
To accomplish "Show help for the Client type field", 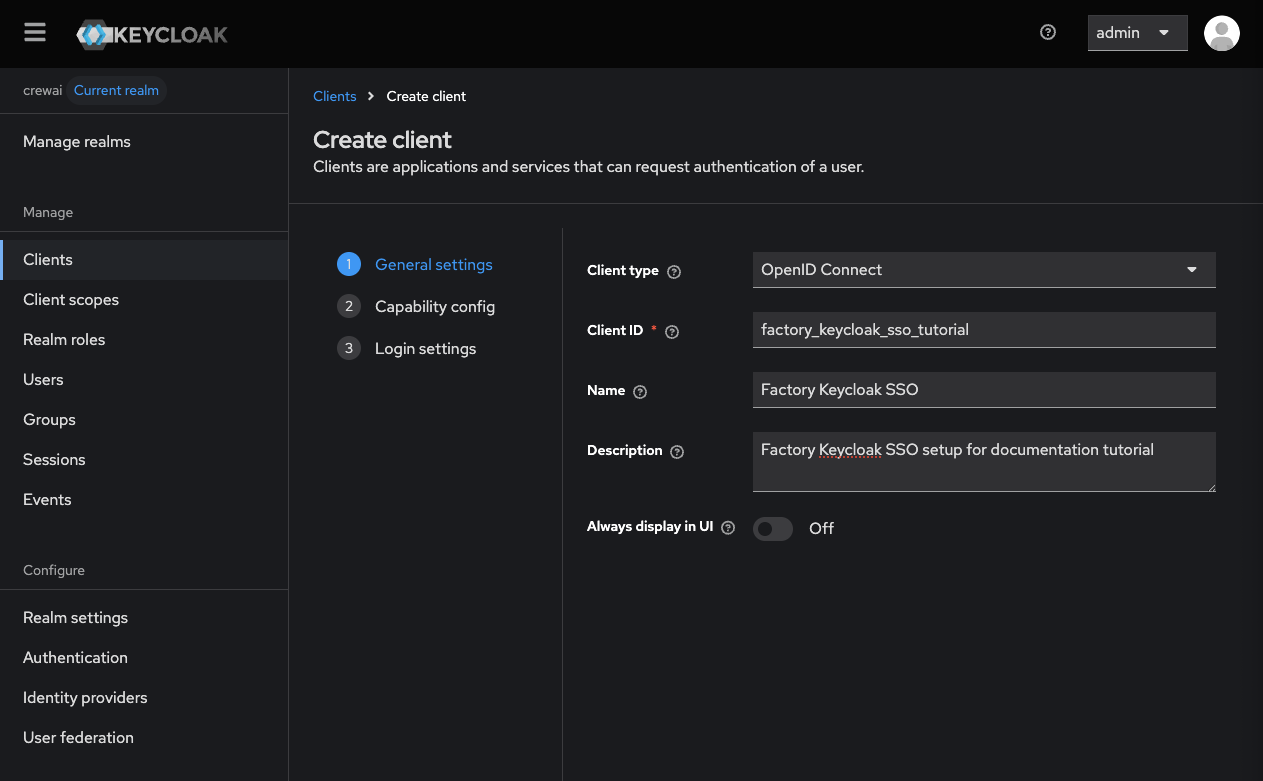I will 673,271.
